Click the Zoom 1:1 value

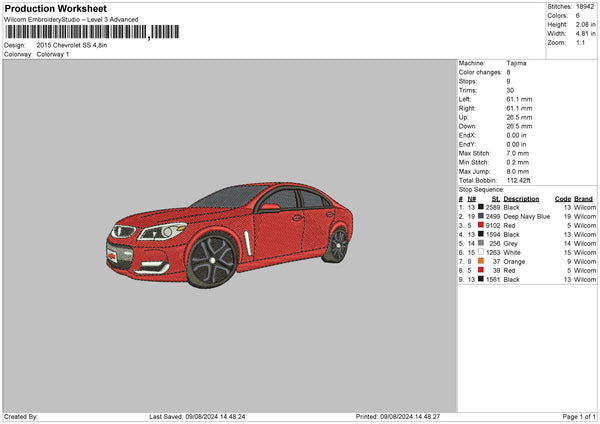[582, 43]
